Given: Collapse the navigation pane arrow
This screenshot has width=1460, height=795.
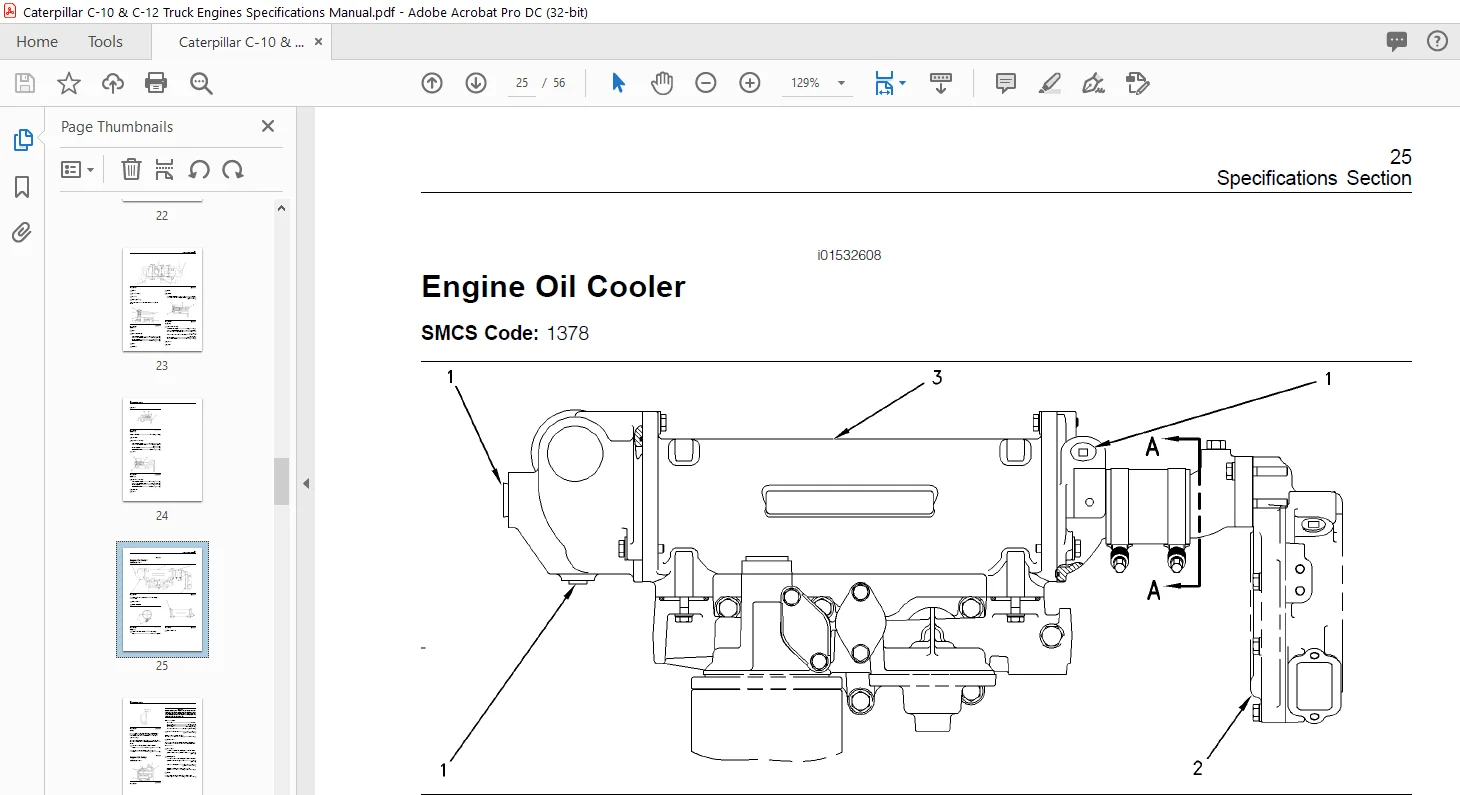Looking at the screenshot, I should pos(306,483).
